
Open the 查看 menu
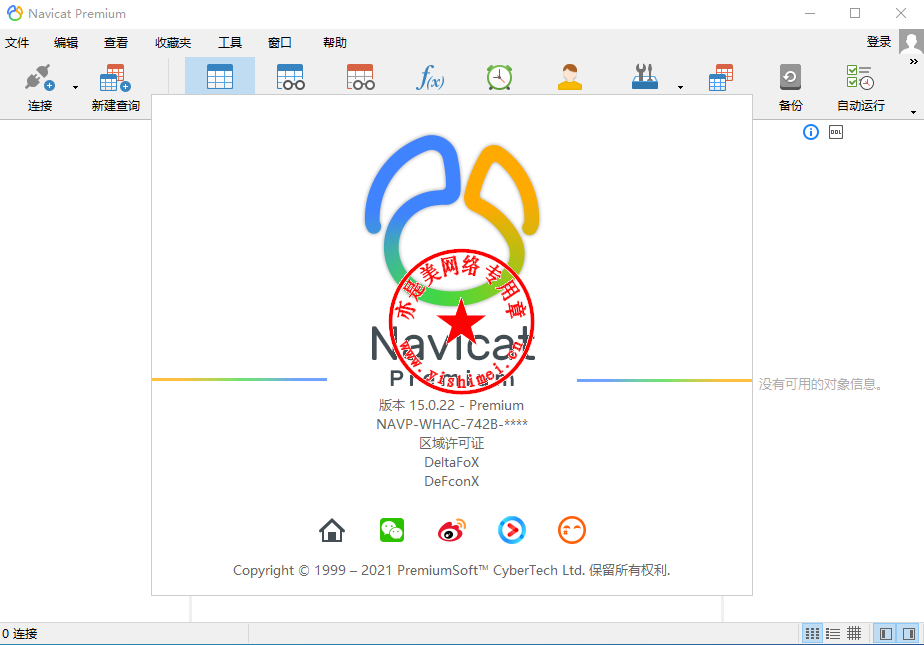coord(116,42)
